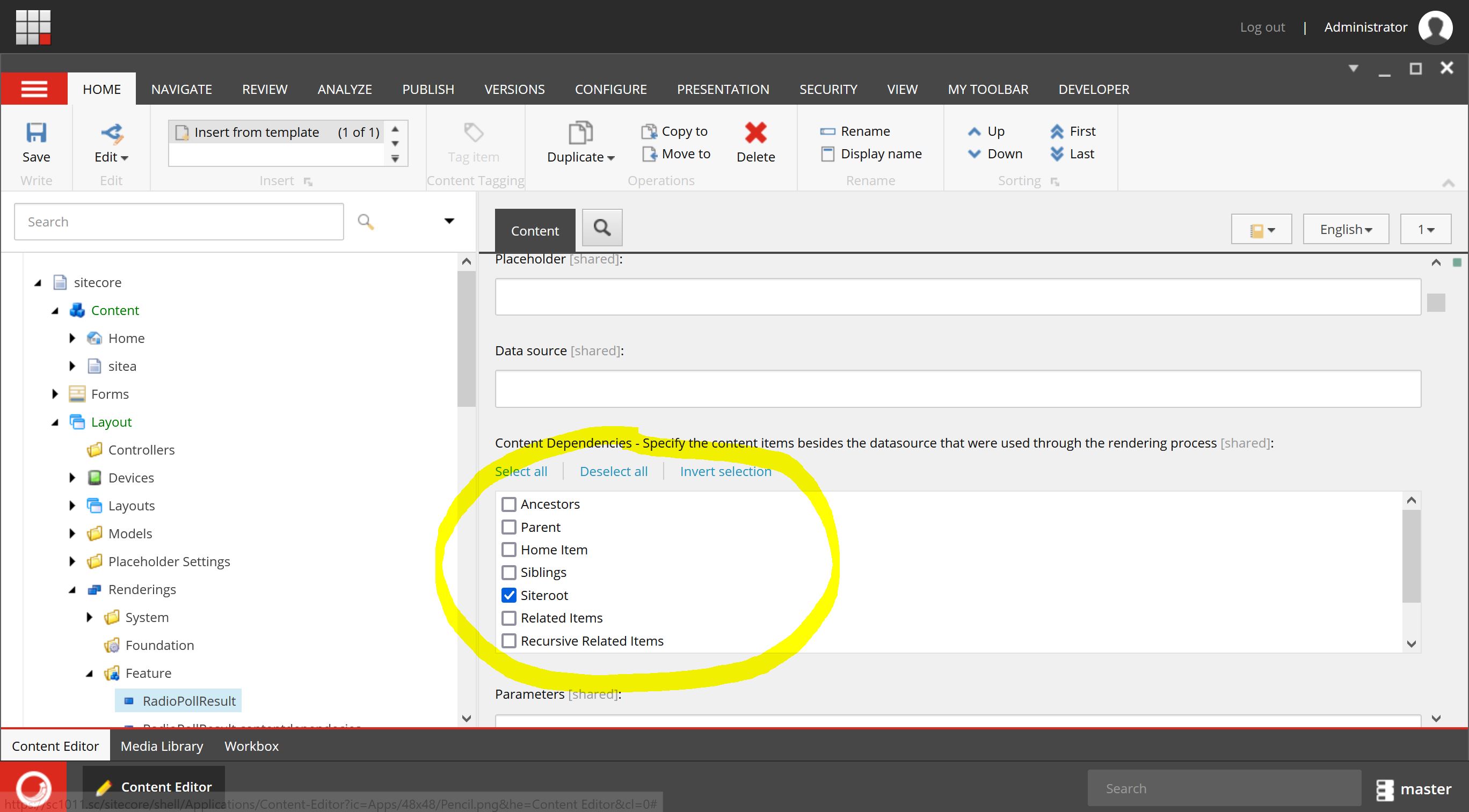Click the Duplicate icon

580,133
